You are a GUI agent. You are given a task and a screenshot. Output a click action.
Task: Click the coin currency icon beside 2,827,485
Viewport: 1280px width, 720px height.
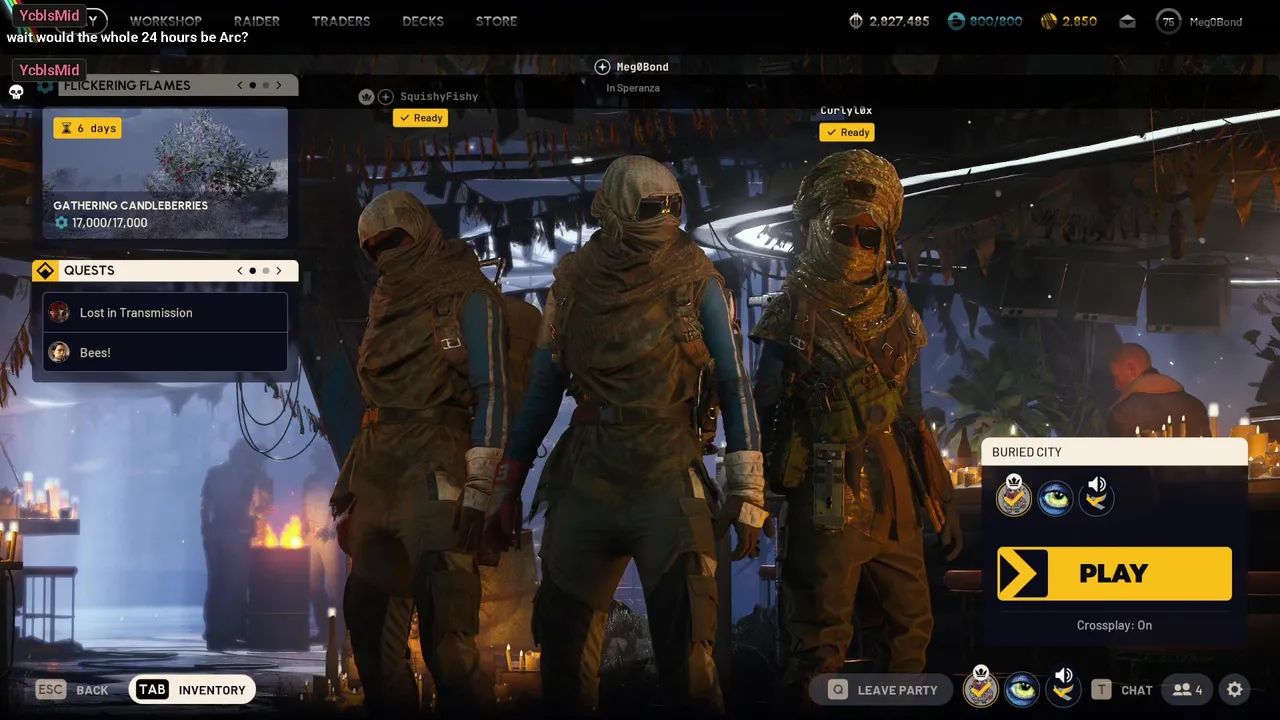[856, 21]
